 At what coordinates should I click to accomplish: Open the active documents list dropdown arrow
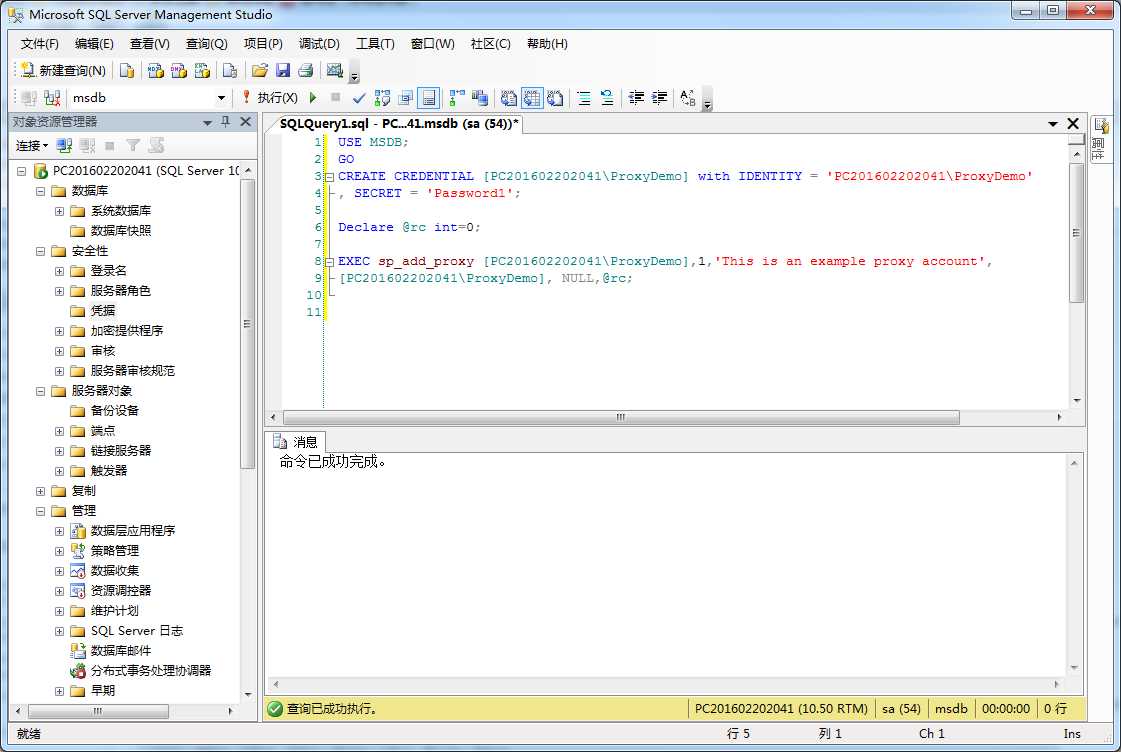pyautogui.click(x=1052, y=124)
